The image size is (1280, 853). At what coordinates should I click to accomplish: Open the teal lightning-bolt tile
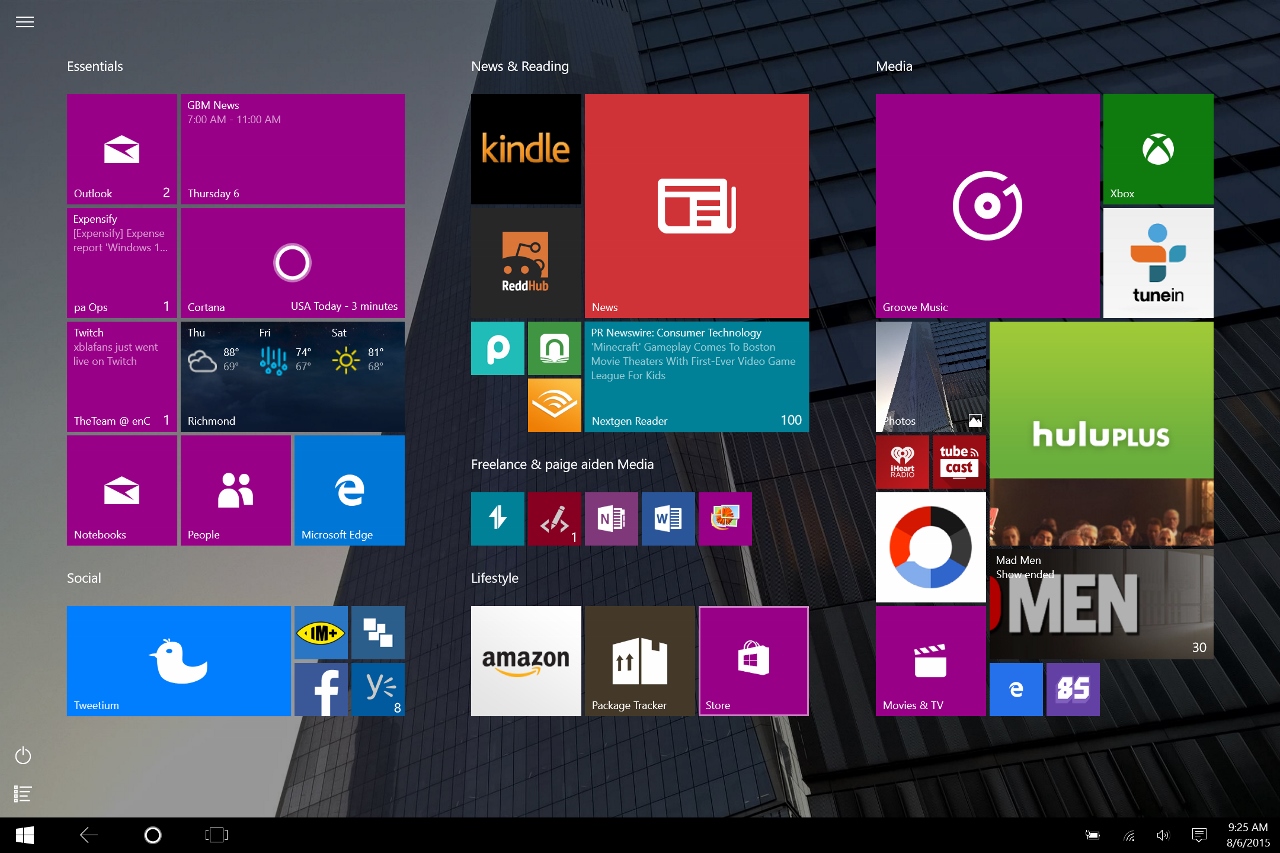(498, 518)
